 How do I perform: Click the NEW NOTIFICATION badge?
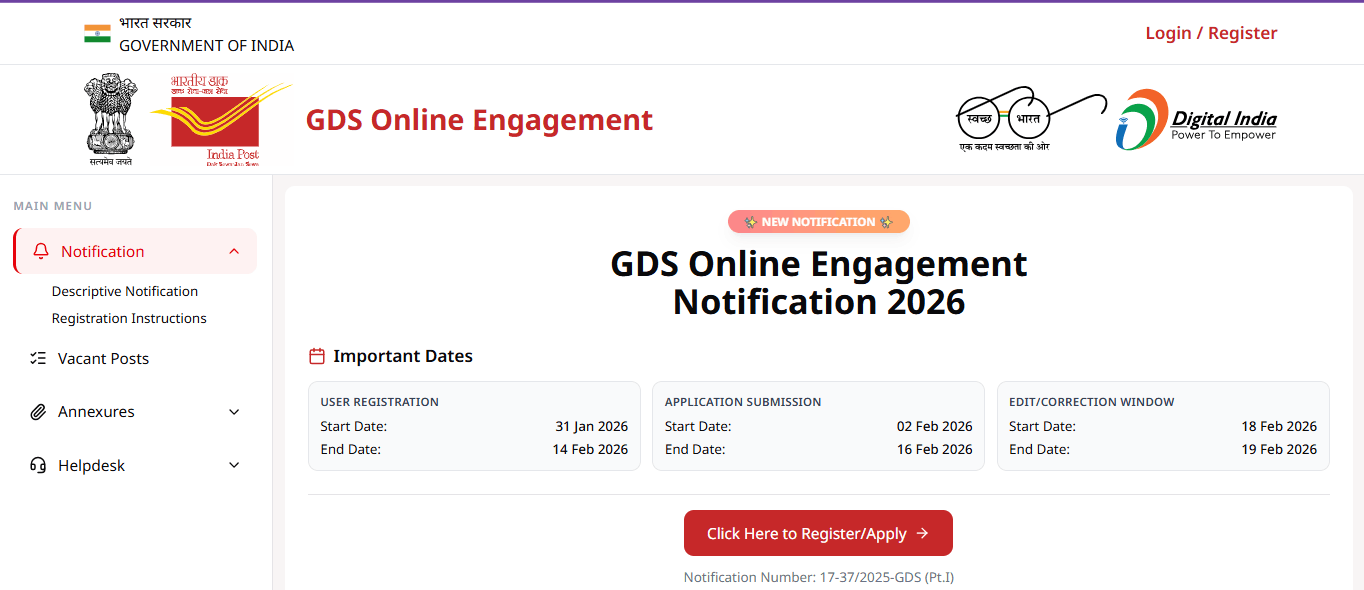[x=818, y=221]
